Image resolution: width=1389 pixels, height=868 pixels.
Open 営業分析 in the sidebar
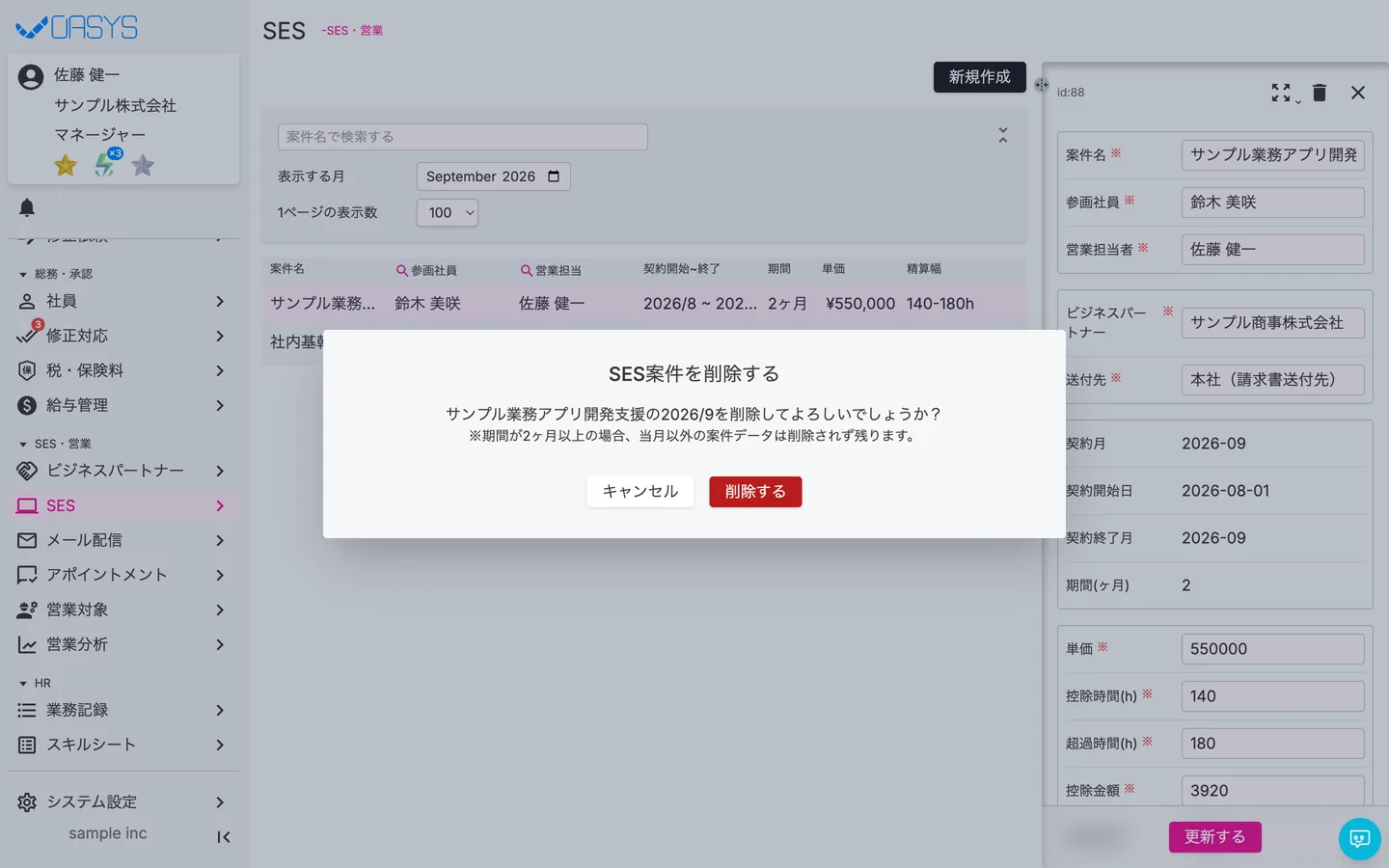123,644
